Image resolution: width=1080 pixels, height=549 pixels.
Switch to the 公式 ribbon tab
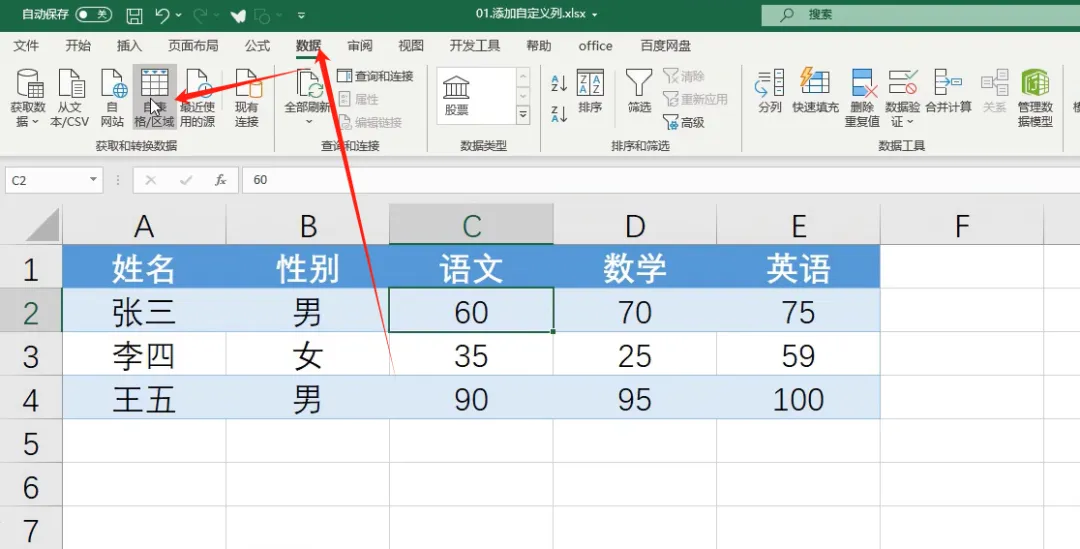[x=257, y=45]
